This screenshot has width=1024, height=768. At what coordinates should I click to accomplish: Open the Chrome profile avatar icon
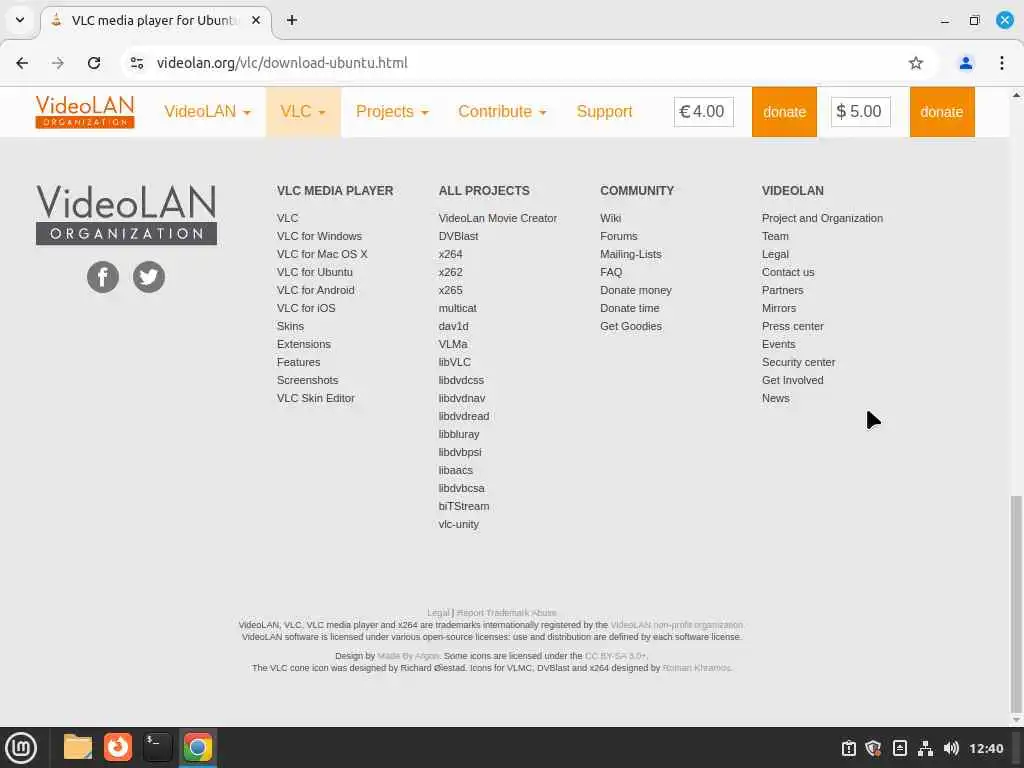(x=965, y=63)
